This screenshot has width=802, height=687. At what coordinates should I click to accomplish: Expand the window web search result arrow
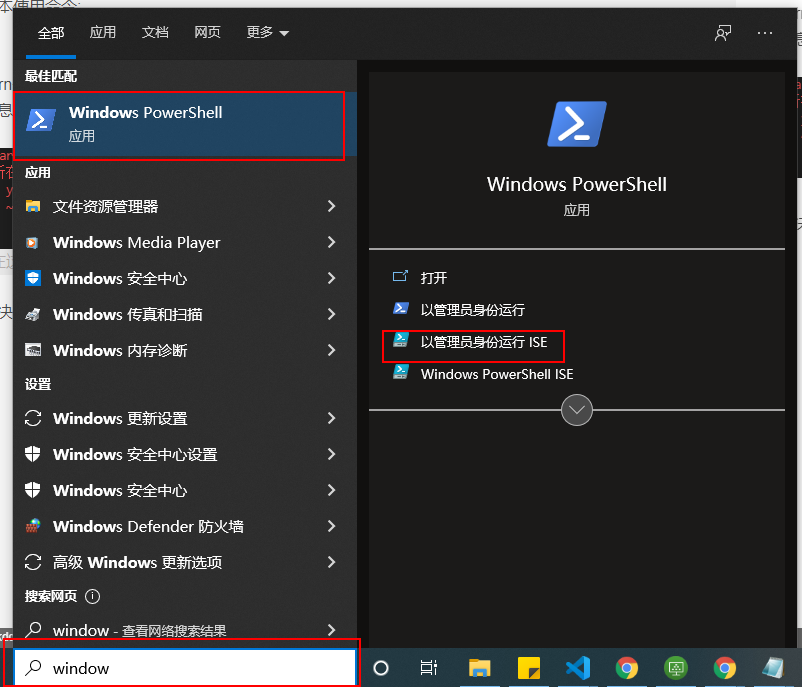click(x=331, y=630)
